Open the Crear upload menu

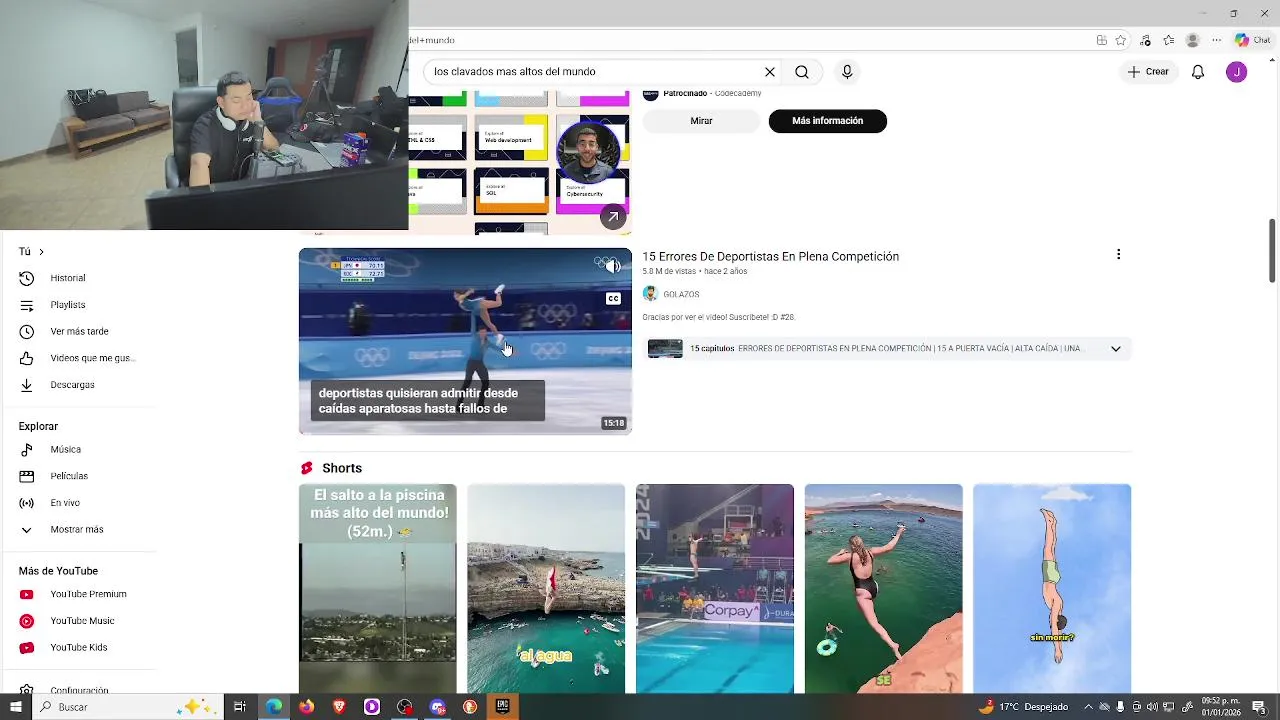(x=1148, y=72)
